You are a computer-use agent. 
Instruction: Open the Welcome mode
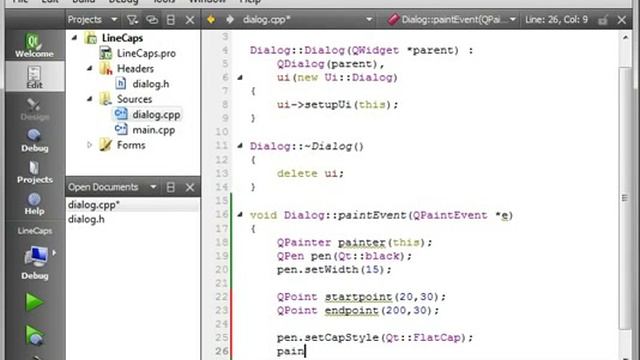tap(34, 45)
